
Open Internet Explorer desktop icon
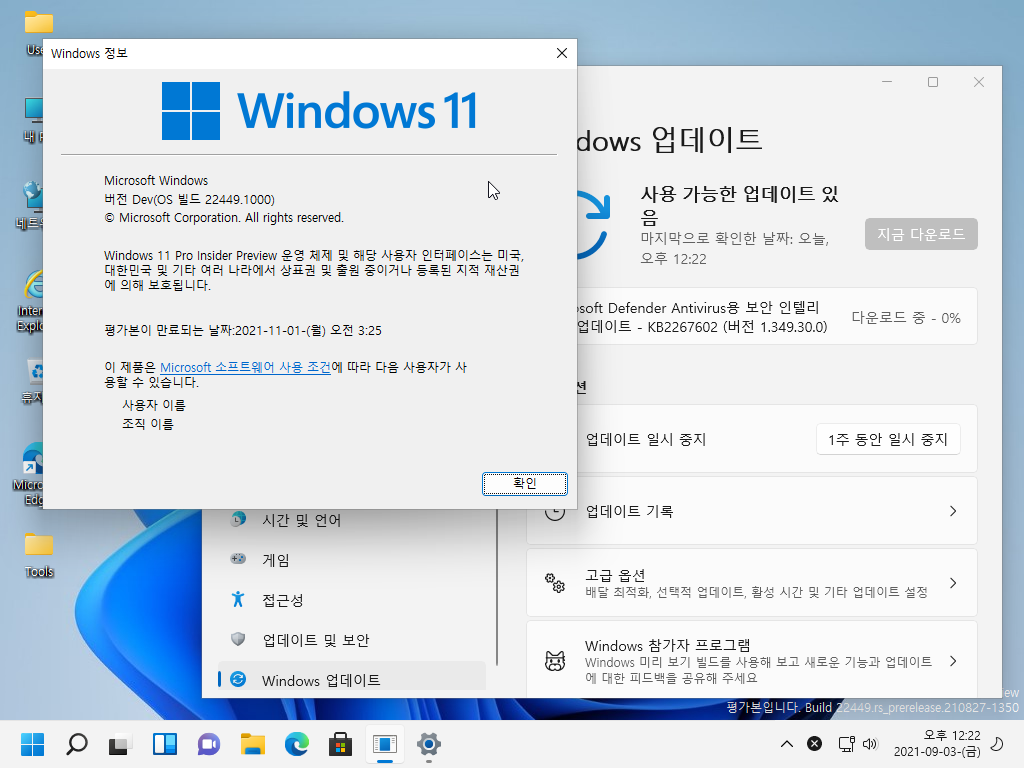[30, 301]
